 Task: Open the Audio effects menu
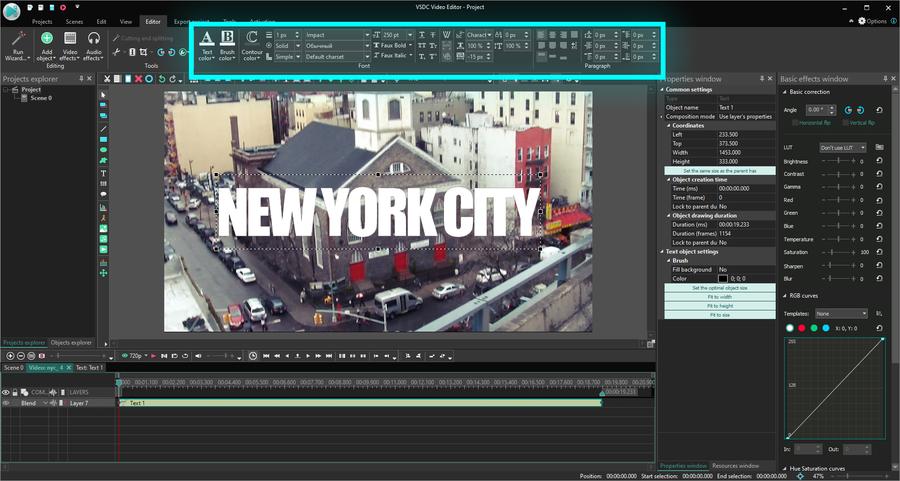point(93,46)
